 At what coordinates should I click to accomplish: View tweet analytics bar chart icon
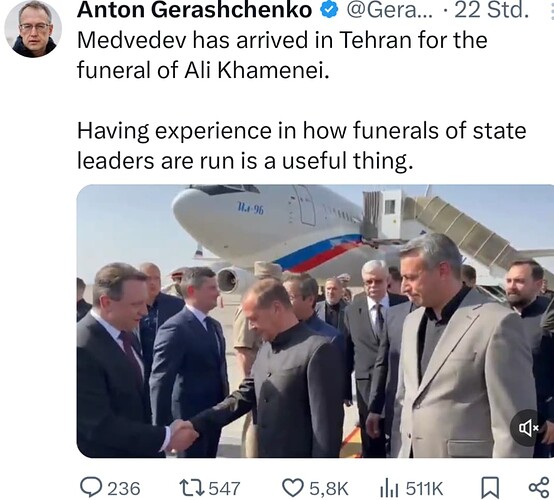(389, 488)
